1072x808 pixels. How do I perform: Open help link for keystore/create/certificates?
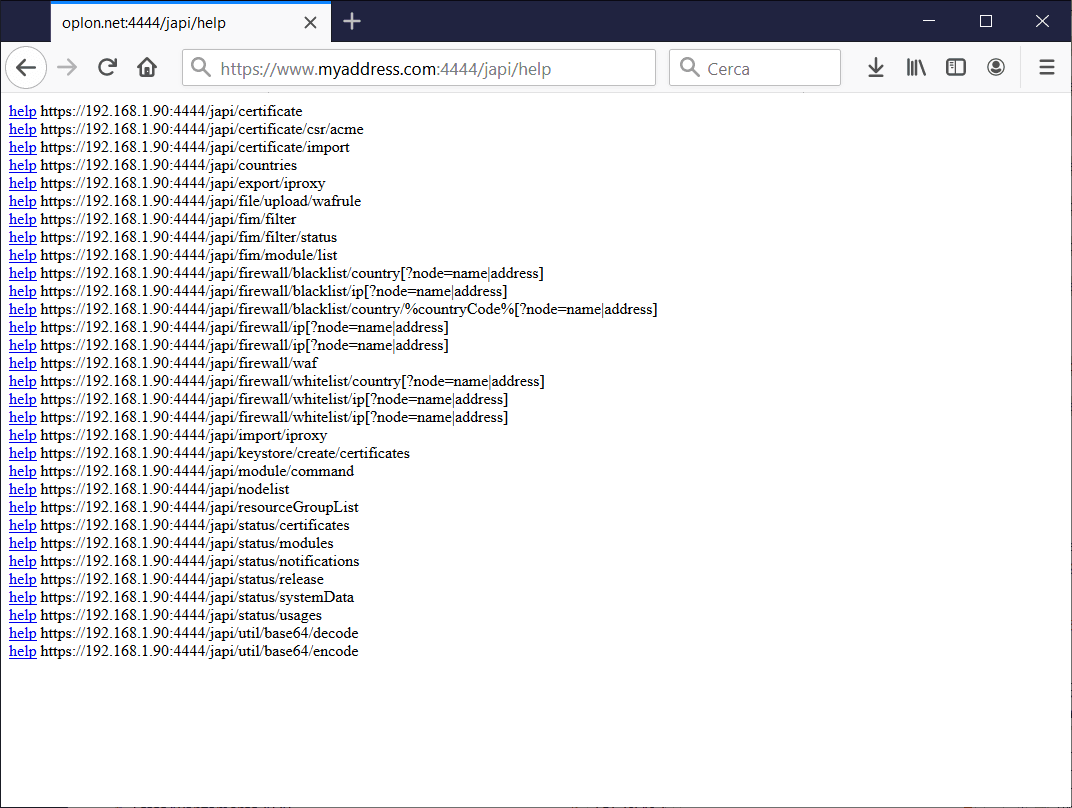(x=23, y=453)
